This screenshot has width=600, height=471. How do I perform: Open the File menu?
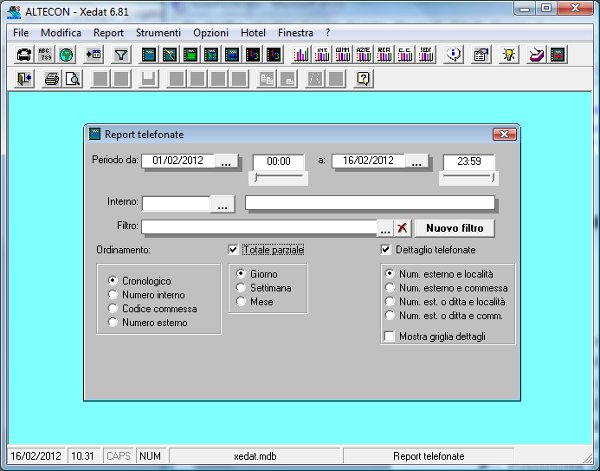click(21, 33)
